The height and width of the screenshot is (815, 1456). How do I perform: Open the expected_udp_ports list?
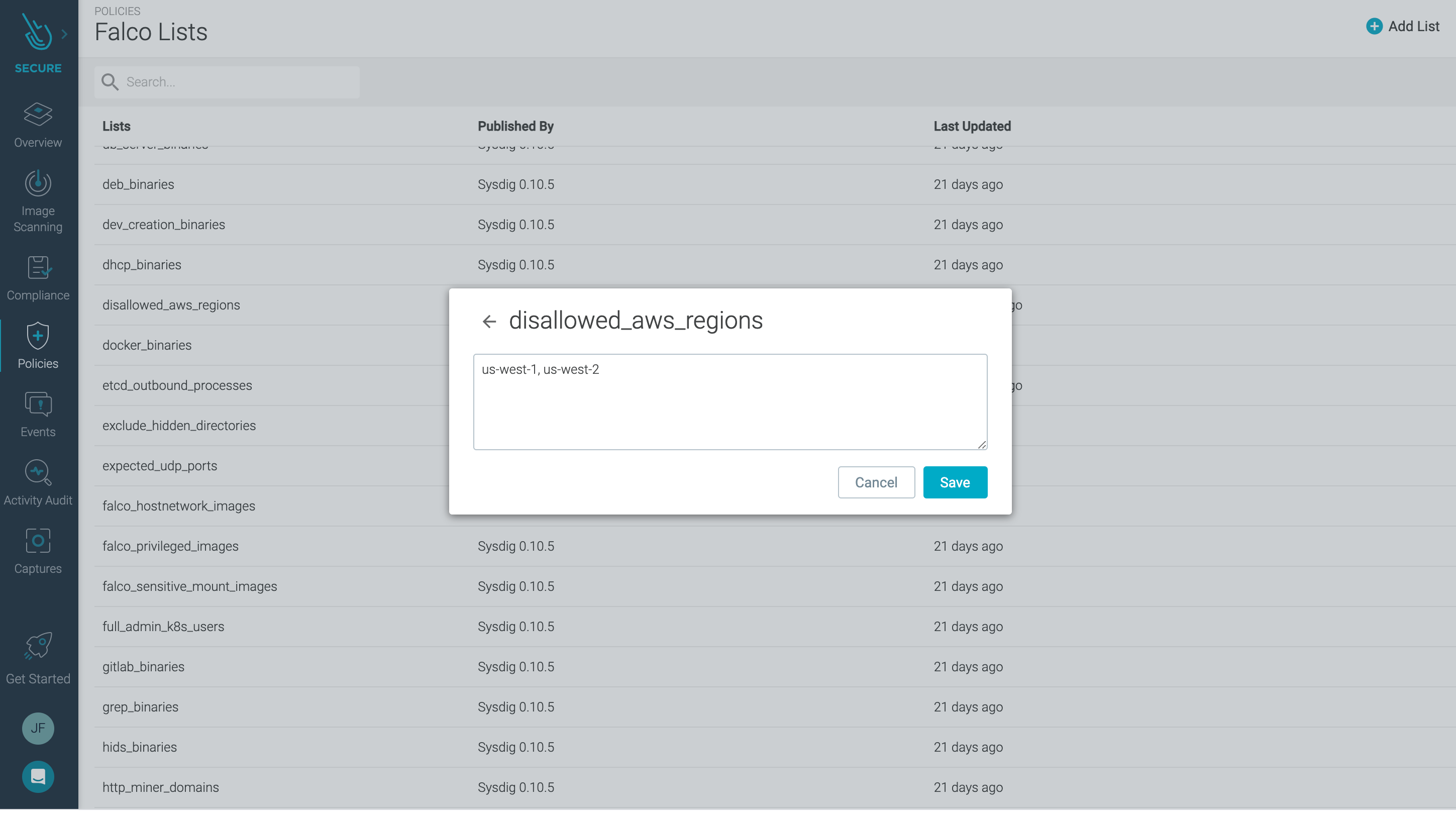pyautogui.click(x=159, y=465)
